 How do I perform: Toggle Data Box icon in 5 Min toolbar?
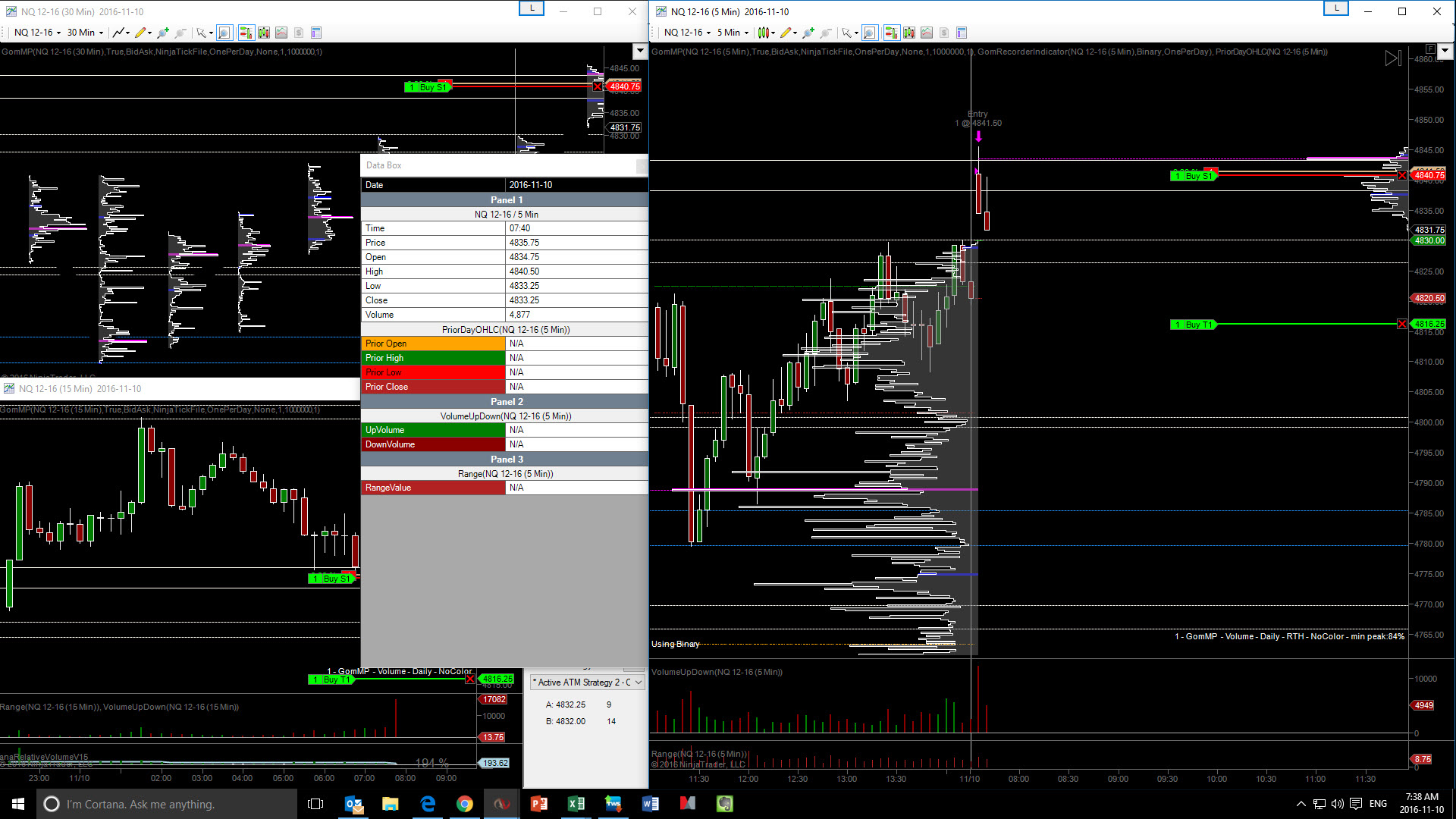[869, 33]
